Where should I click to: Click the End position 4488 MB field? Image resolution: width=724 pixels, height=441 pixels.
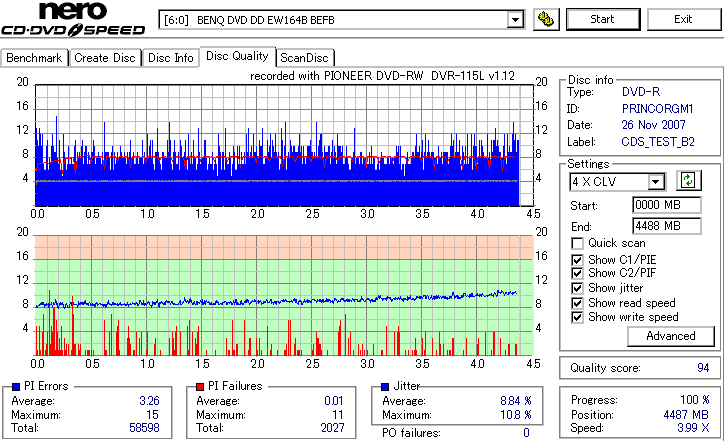point(667,226)
